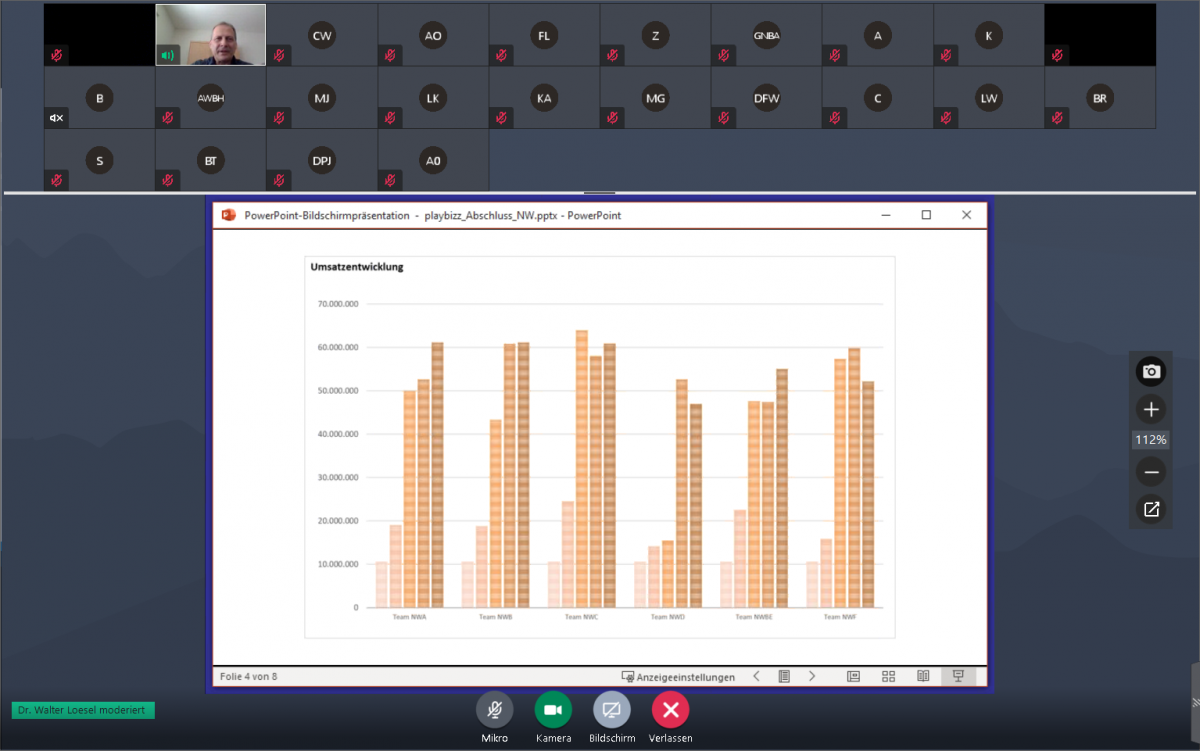1200x751 pixels.
Task: Toggle the Bildschirm screen share button
Action: click(x=612, y=710)
